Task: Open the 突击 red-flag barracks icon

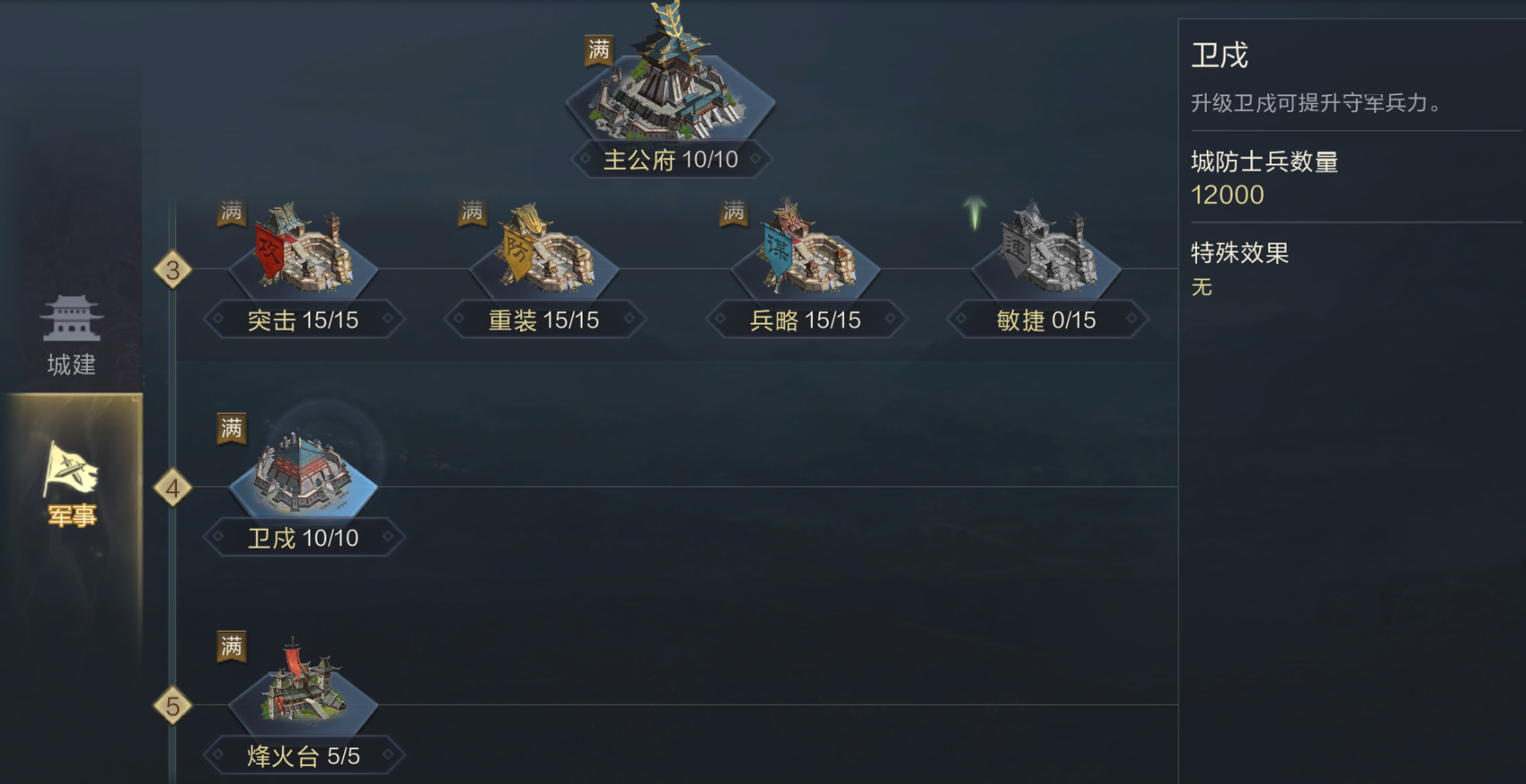Action: tap(303, 253)
